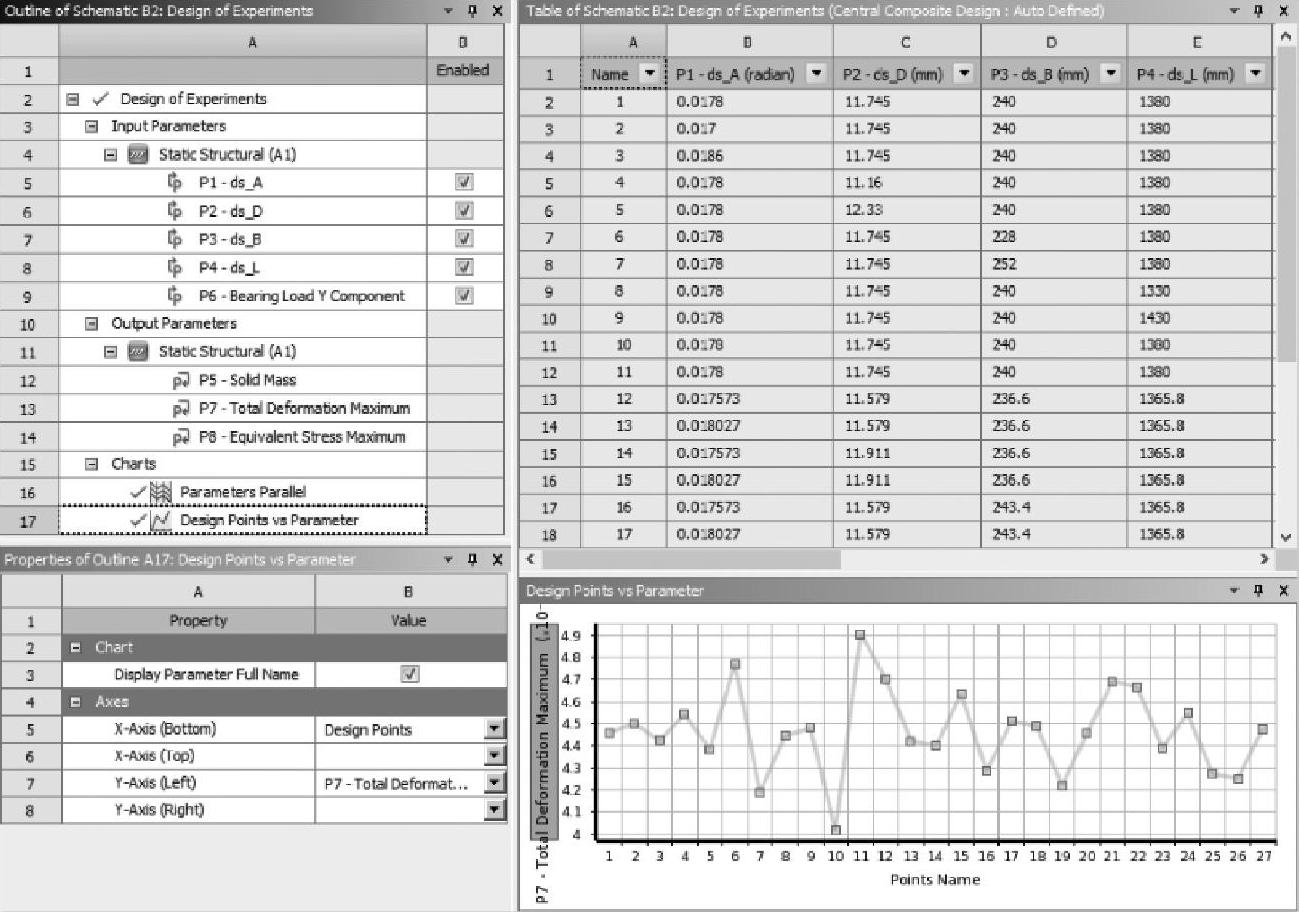Toggle the P3 - ds_B Enabled checkbox
The height and width of the screenshot is (912, 1299).
(x=464, y=239)
